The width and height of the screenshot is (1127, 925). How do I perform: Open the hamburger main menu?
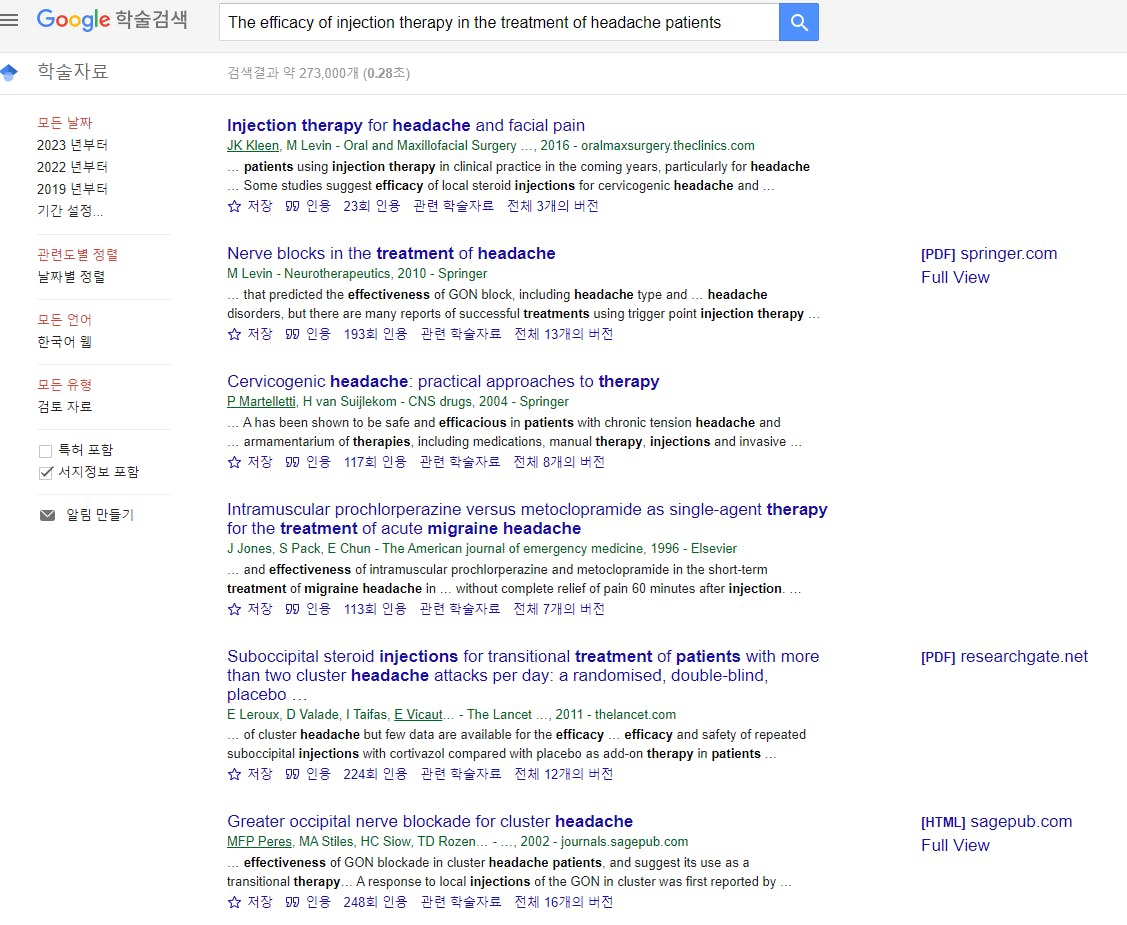(x=9, y=20)
